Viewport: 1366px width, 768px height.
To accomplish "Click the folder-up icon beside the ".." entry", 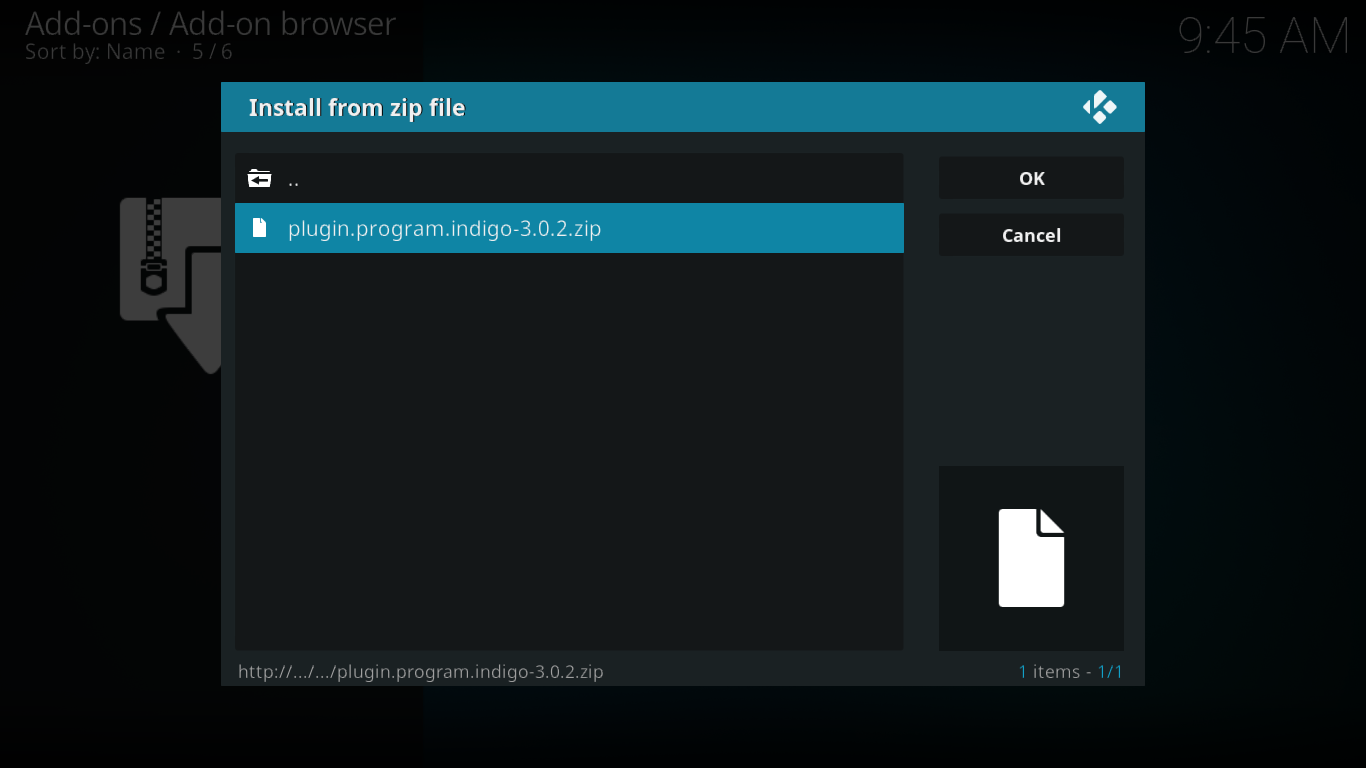I will click(260, 178).
